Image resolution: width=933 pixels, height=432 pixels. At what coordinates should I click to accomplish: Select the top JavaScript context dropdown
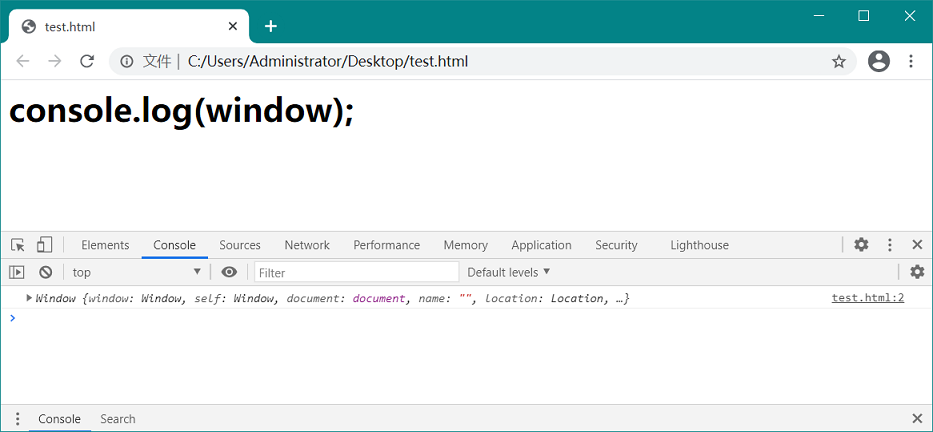137,273
